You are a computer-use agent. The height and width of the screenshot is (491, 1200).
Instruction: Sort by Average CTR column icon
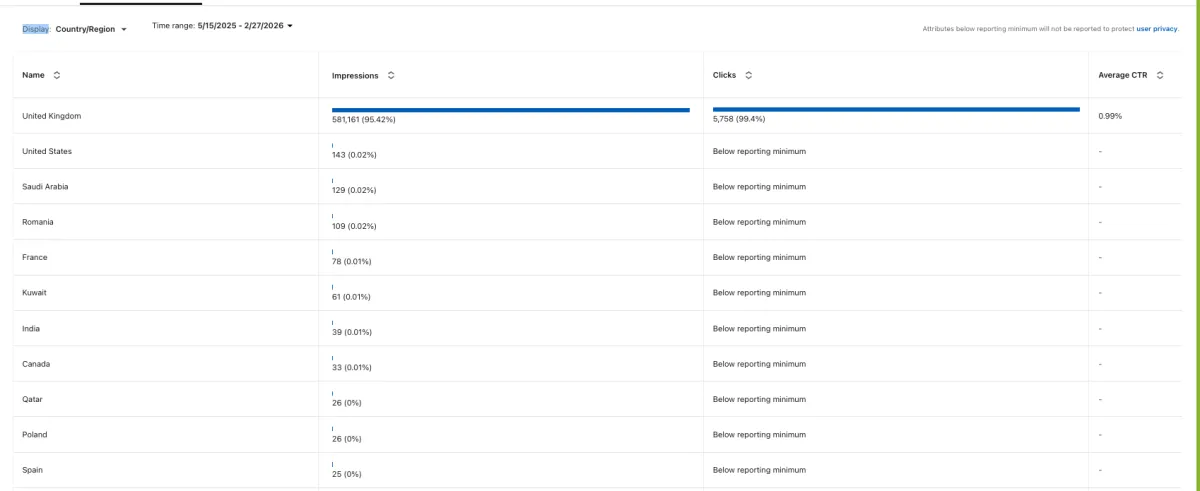(x=1160, y=75)
